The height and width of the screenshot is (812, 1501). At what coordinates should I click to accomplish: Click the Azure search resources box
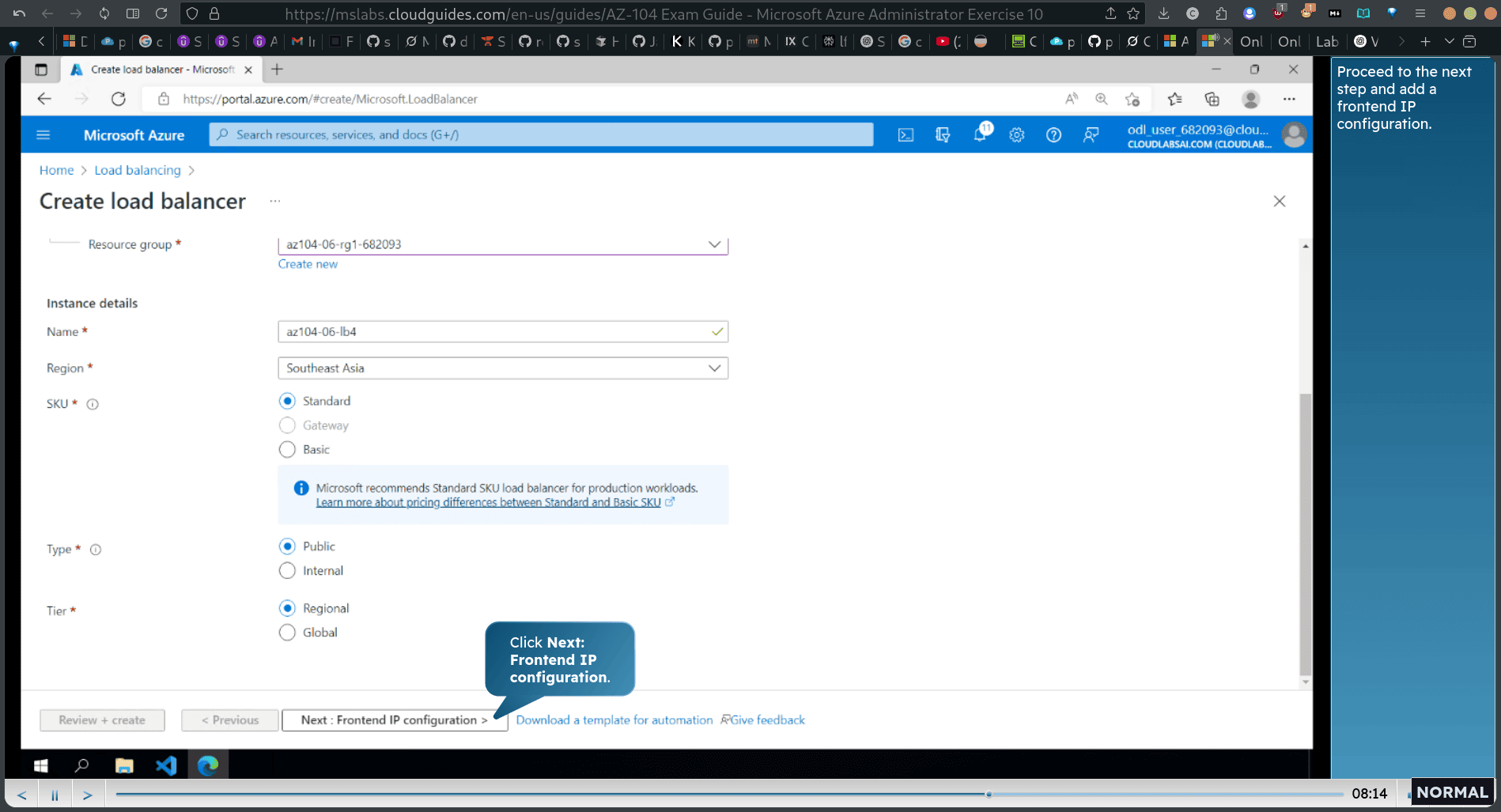541,135
